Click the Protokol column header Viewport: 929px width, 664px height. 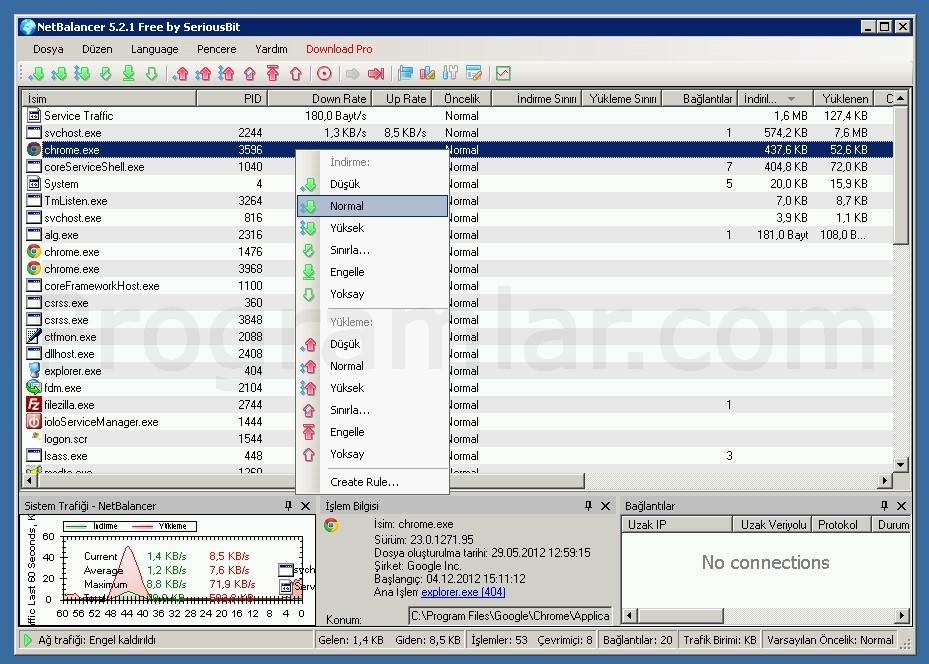click(841, 525)
